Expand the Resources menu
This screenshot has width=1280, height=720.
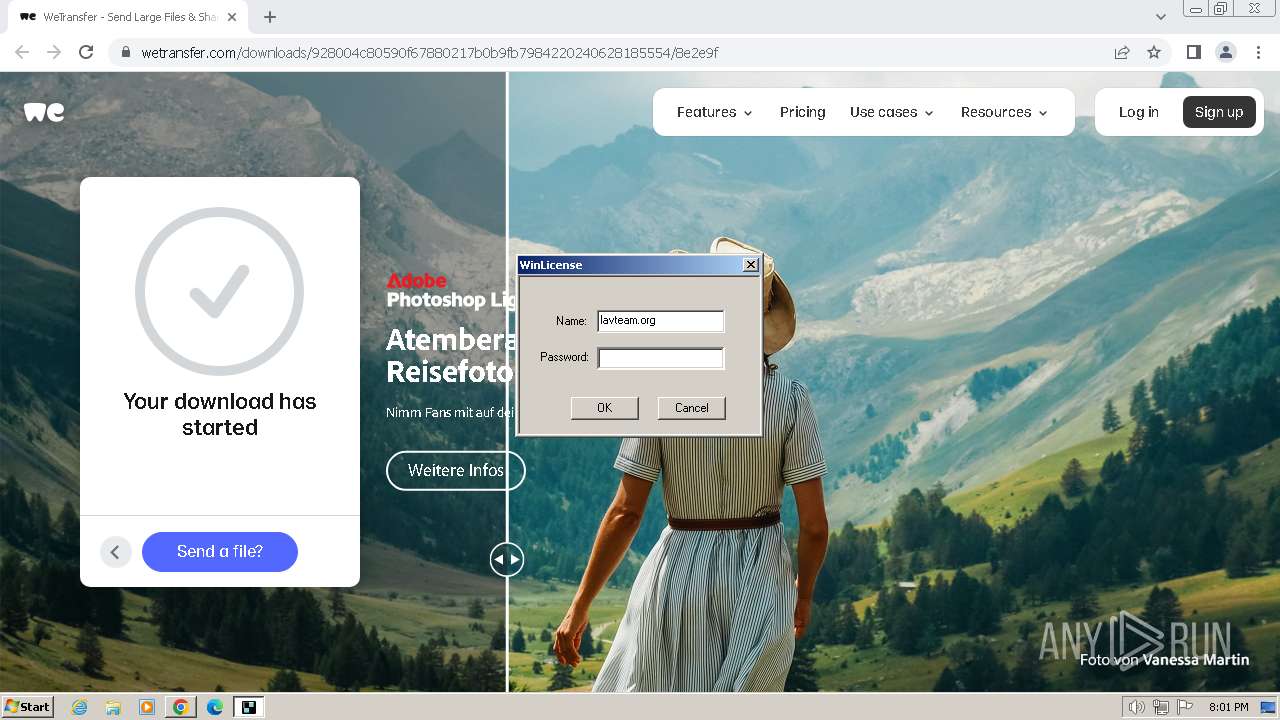point(1004,112)
